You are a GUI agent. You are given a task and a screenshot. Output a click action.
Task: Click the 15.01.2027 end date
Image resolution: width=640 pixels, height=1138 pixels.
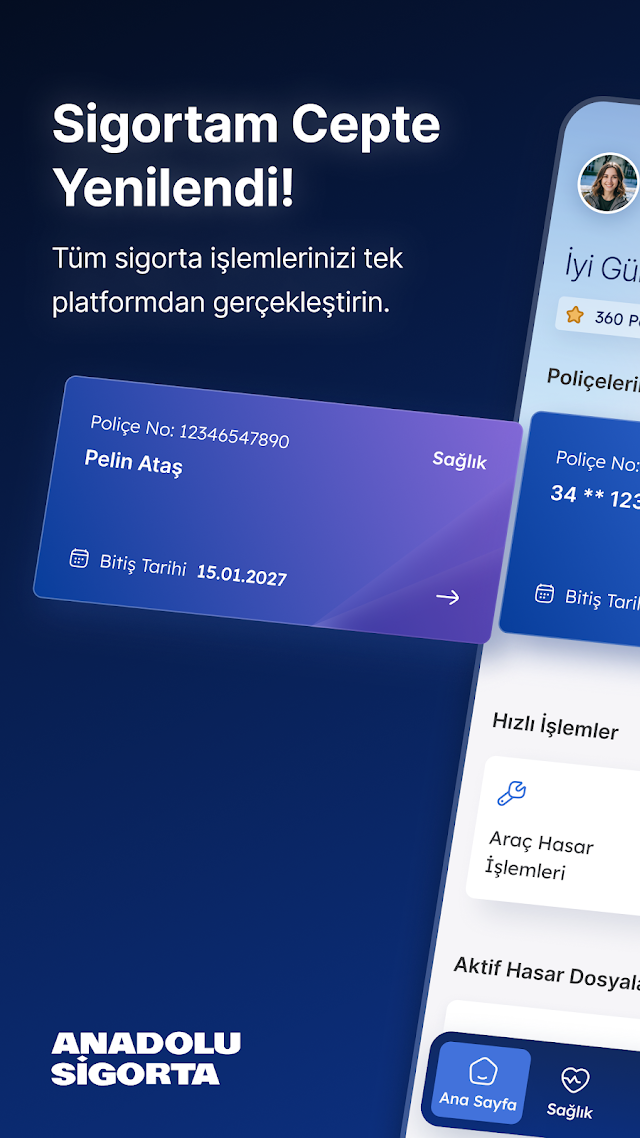(242, 574)
